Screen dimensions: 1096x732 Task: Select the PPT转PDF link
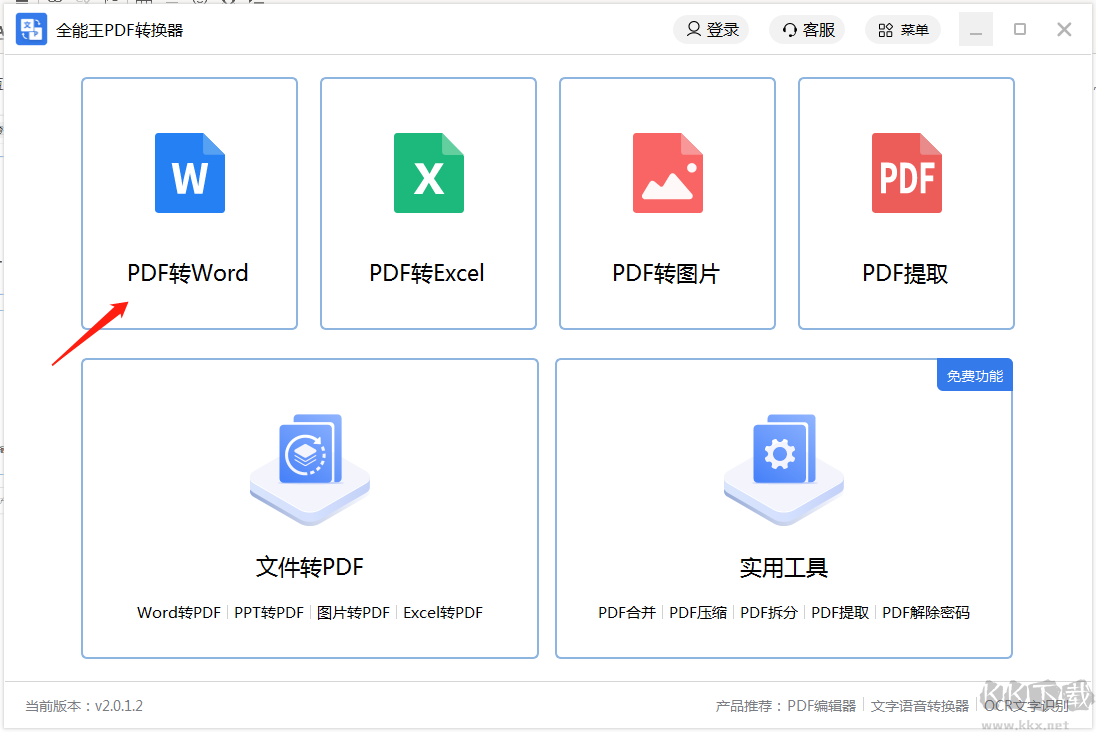click(269, 613)
